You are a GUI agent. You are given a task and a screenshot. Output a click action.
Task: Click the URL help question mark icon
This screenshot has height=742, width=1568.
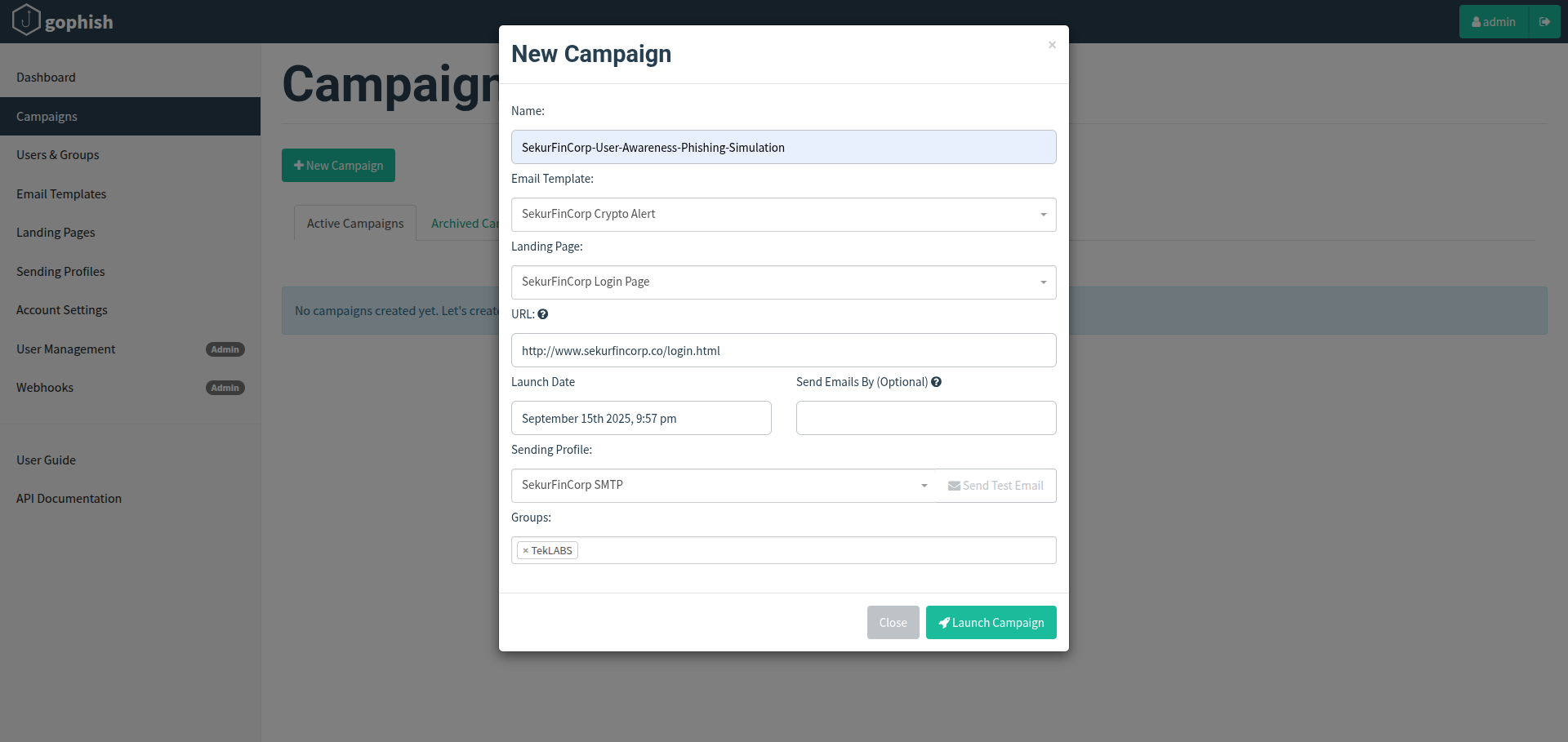pyautogui.click(x=543, y=314)
